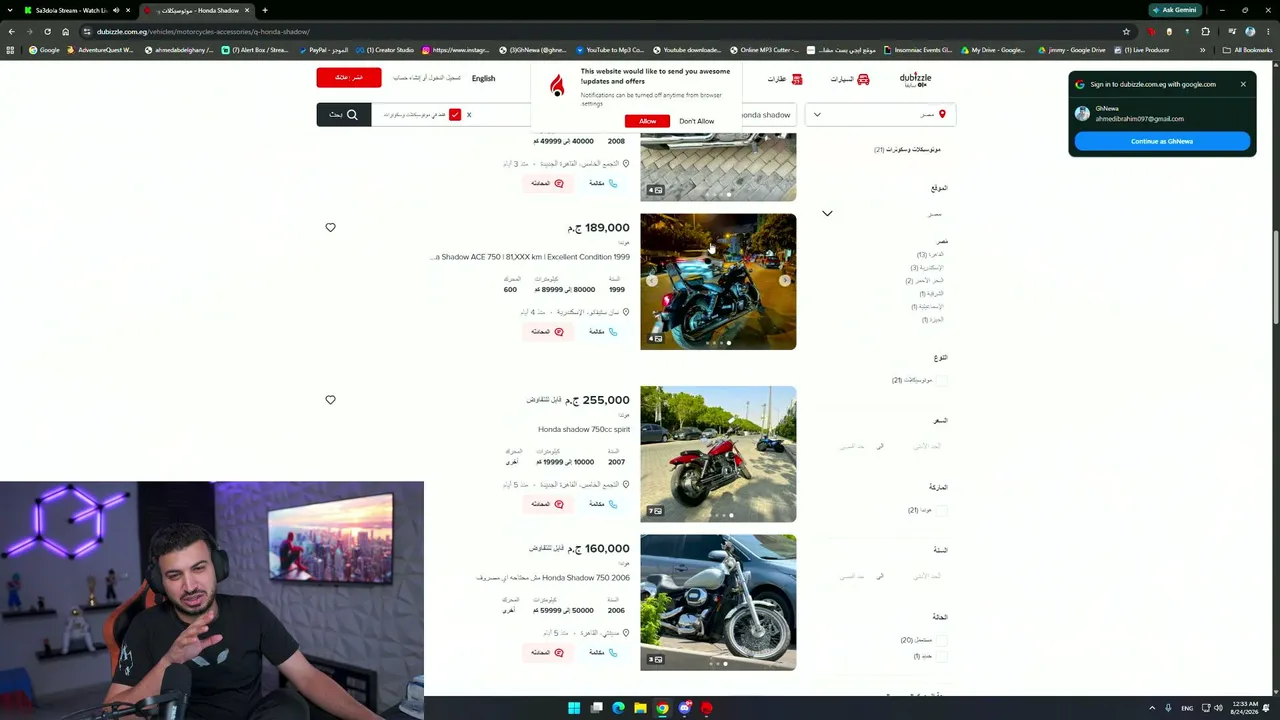Open the Google bookmark

[x=44, y=50]
